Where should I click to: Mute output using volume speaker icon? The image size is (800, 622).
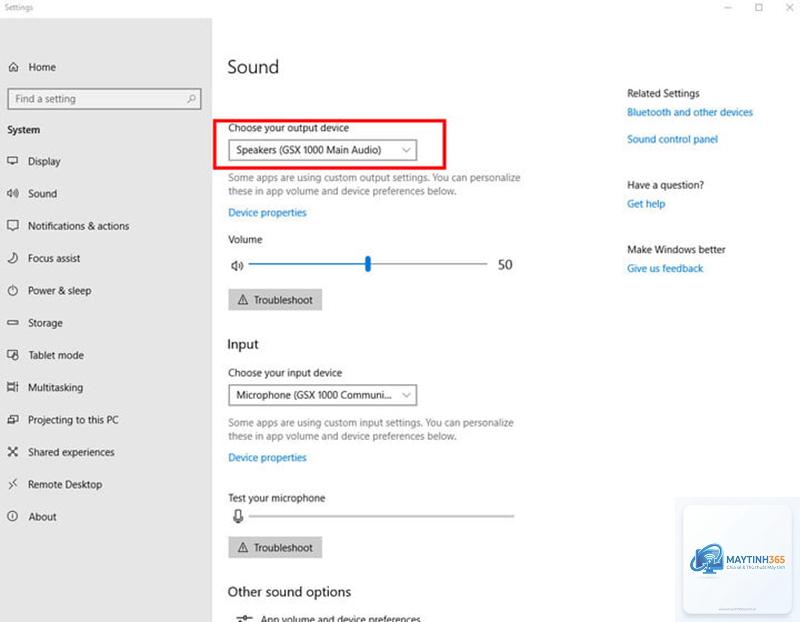[x=237, y=265]
